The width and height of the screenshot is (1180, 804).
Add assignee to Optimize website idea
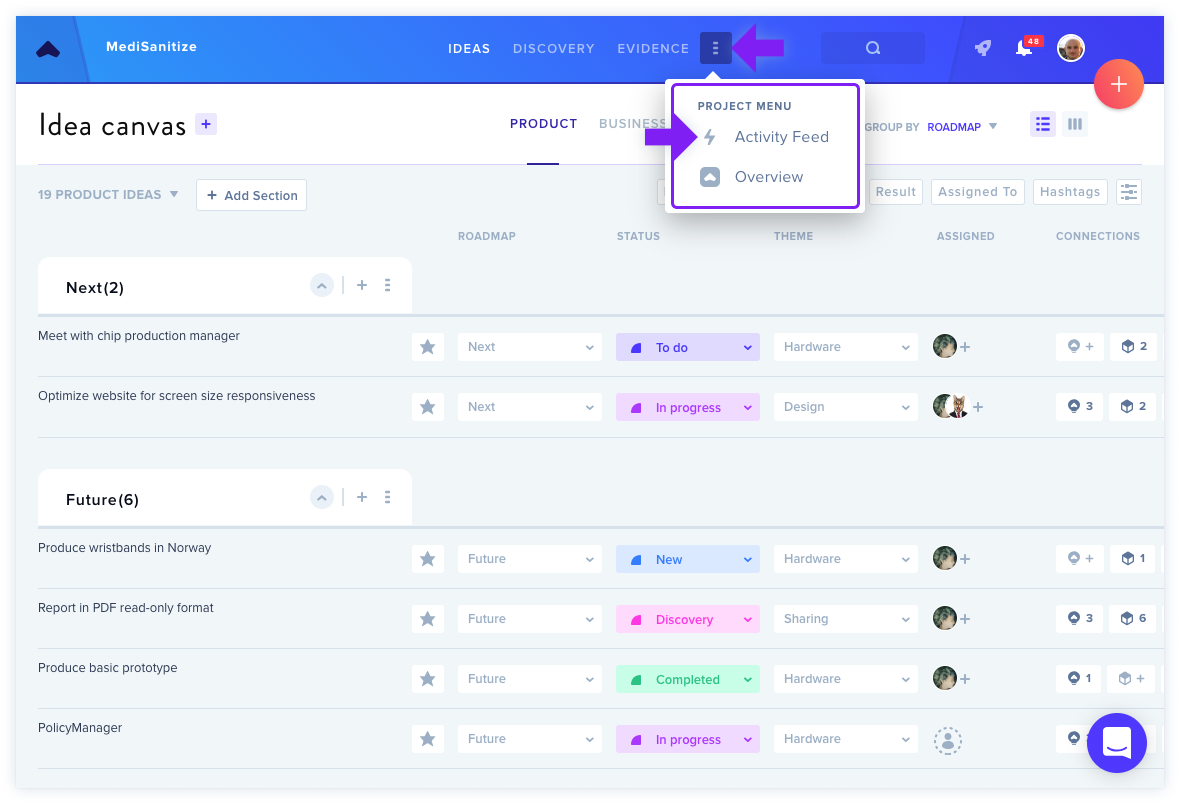click(x=978, y=407)
